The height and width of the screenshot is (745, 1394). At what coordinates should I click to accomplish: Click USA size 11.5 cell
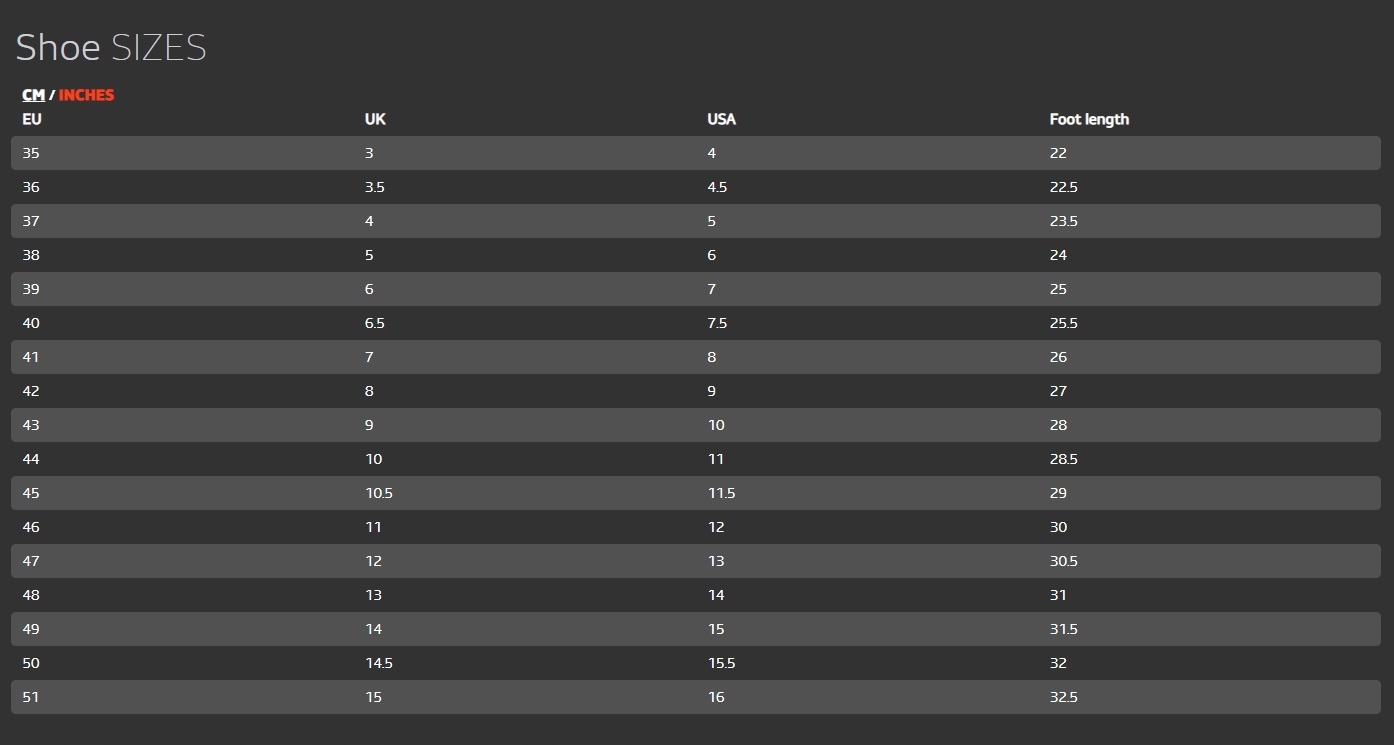(721, 493)
